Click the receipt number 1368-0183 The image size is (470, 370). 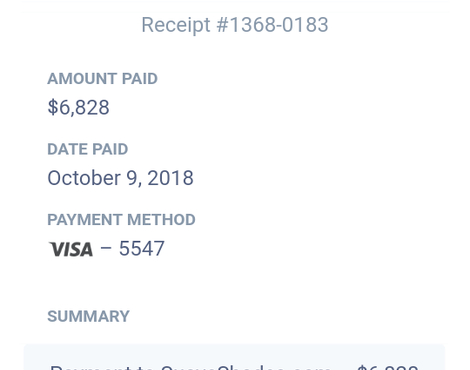point(272,25)
